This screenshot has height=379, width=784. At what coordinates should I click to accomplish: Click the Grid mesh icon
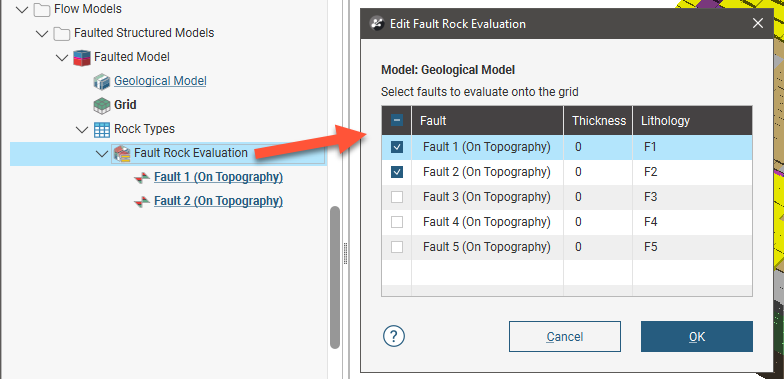(102, 105)
